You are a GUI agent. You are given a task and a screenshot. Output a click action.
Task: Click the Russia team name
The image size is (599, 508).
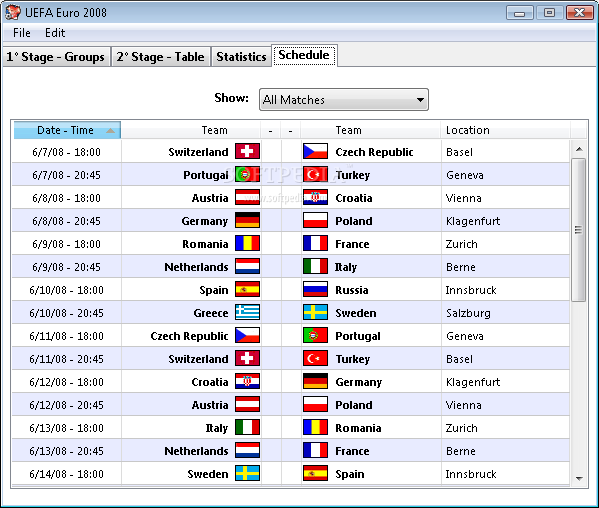click(x=352, y=290)
